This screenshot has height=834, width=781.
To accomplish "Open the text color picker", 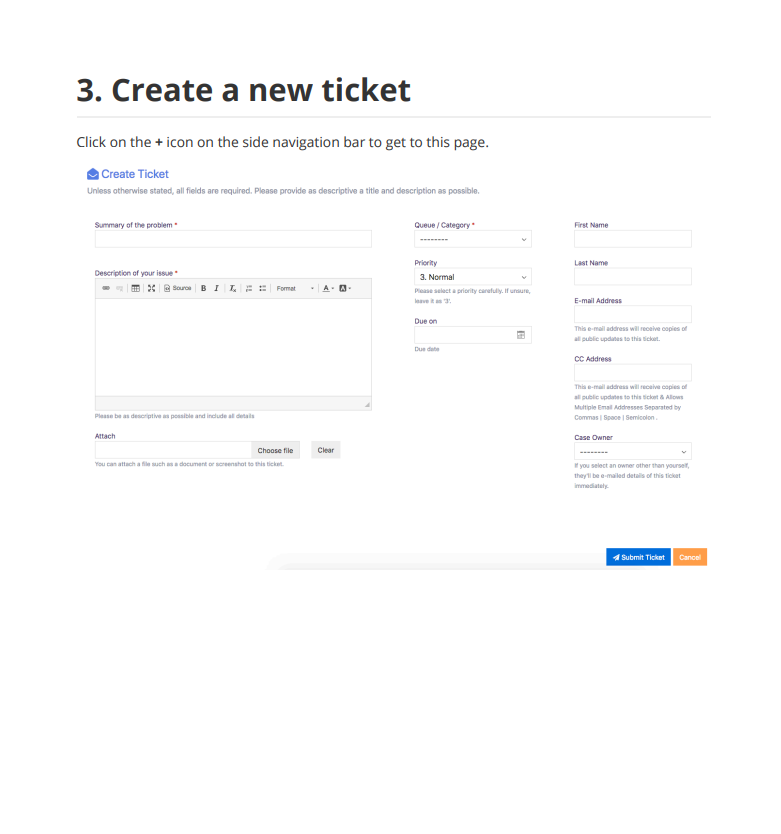I will (x=328, y=288).
